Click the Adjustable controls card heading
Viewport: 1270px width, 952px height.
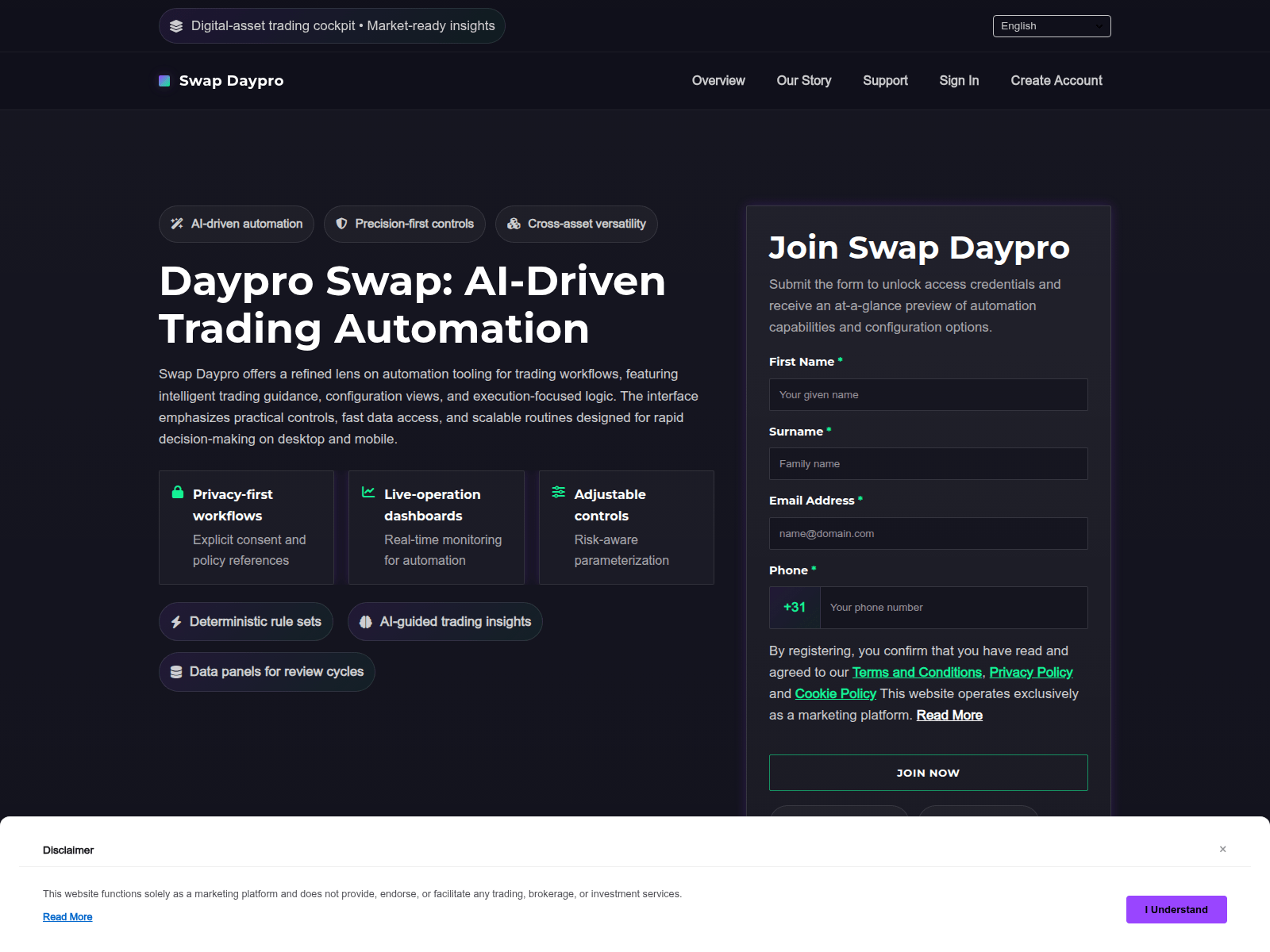tap(610, 505)
